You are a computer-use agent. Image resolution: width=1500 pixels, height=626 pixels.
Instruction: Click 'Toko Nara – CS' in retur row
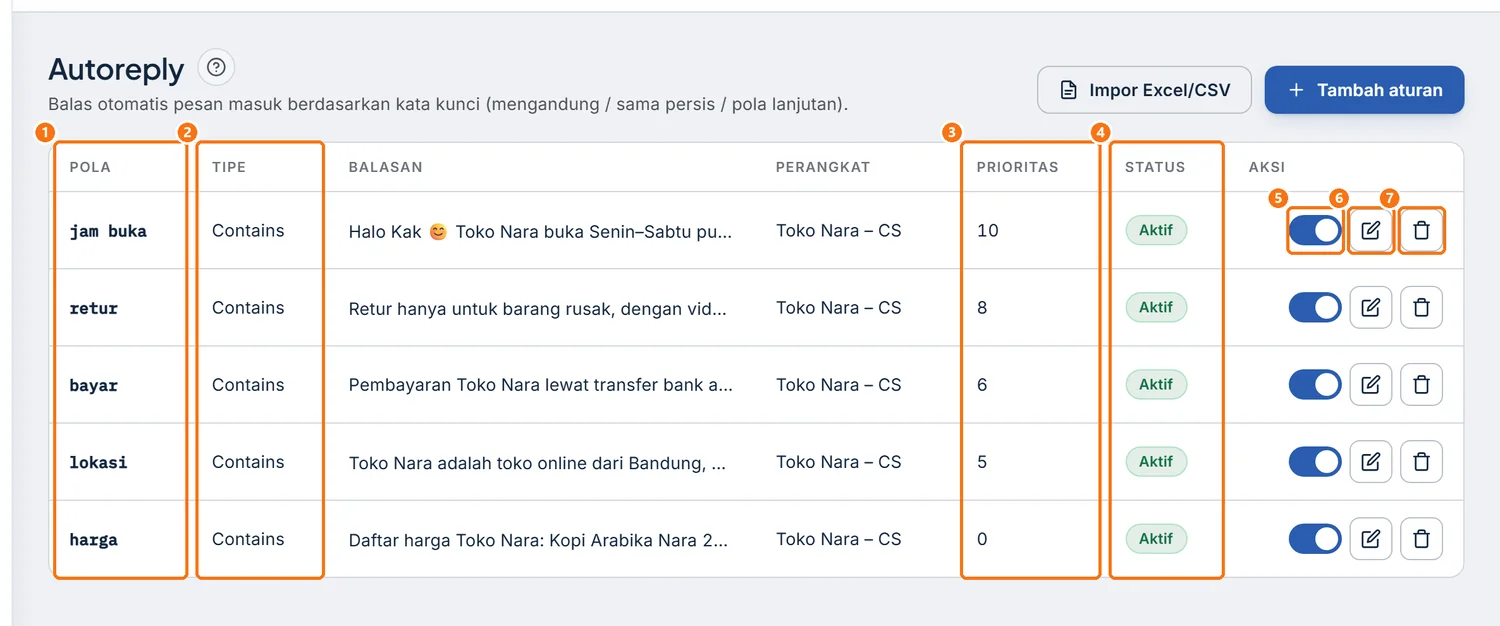(x=839, y=308)
